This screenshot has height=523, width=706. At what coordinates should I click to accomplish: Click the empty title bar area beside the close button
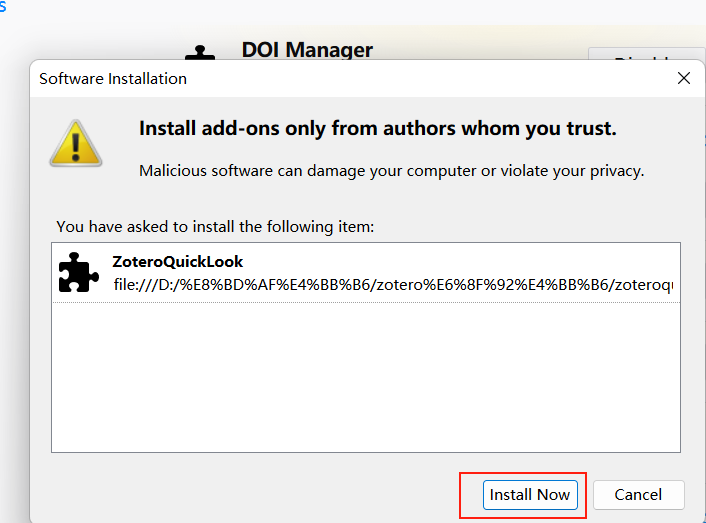coord(430,78)
